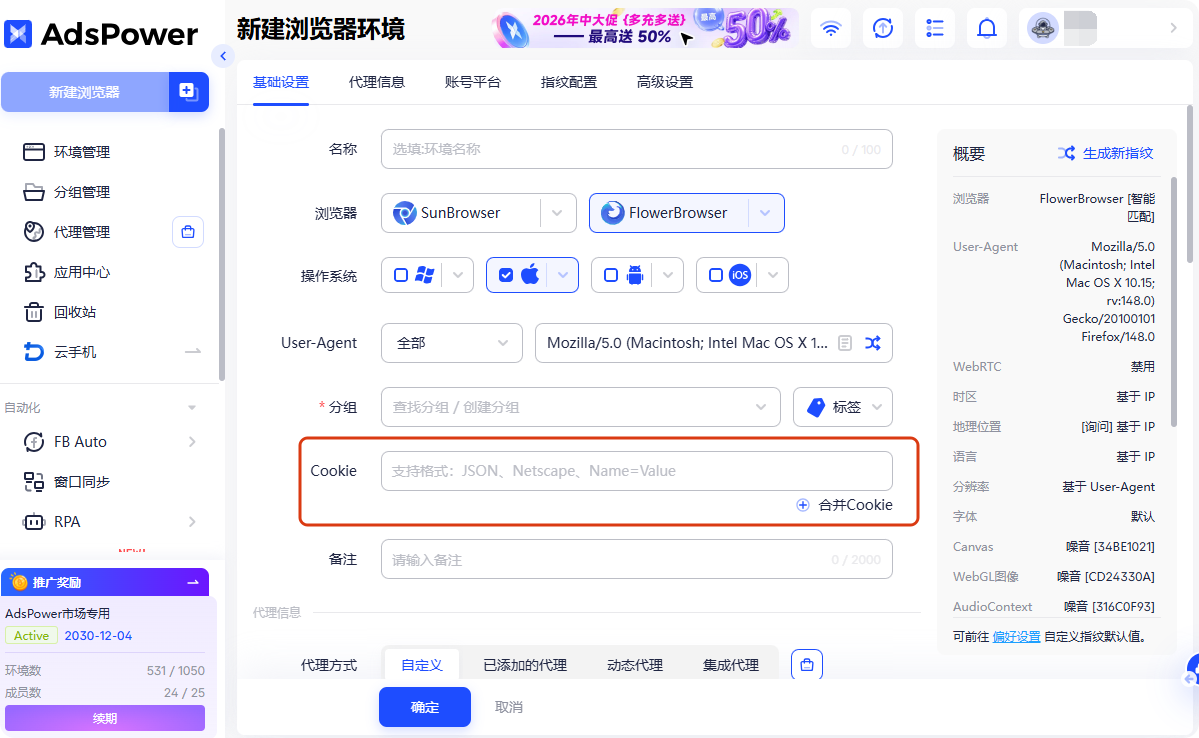
Task: Open the iOS version dropdown
Action: (773, 275)
